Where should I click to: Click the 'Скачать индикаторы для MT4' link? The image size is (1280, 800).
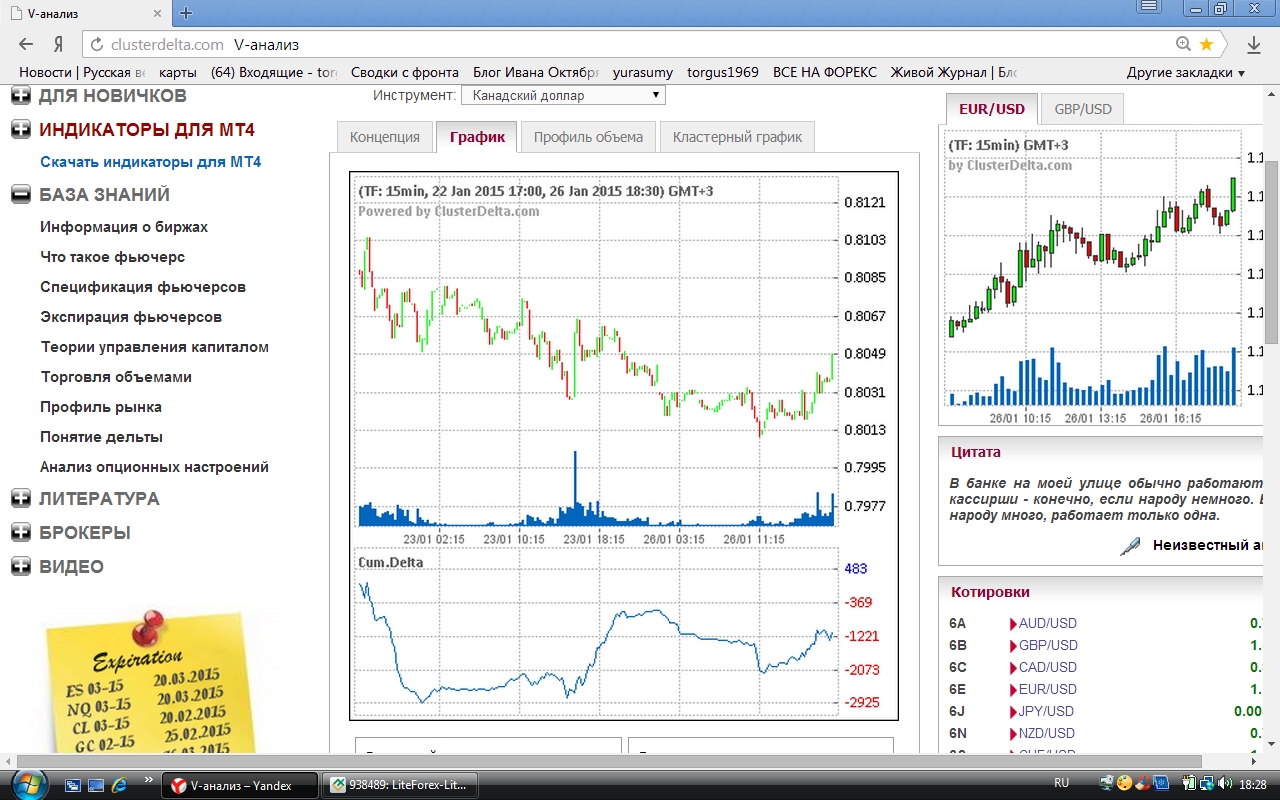(150, 162)
